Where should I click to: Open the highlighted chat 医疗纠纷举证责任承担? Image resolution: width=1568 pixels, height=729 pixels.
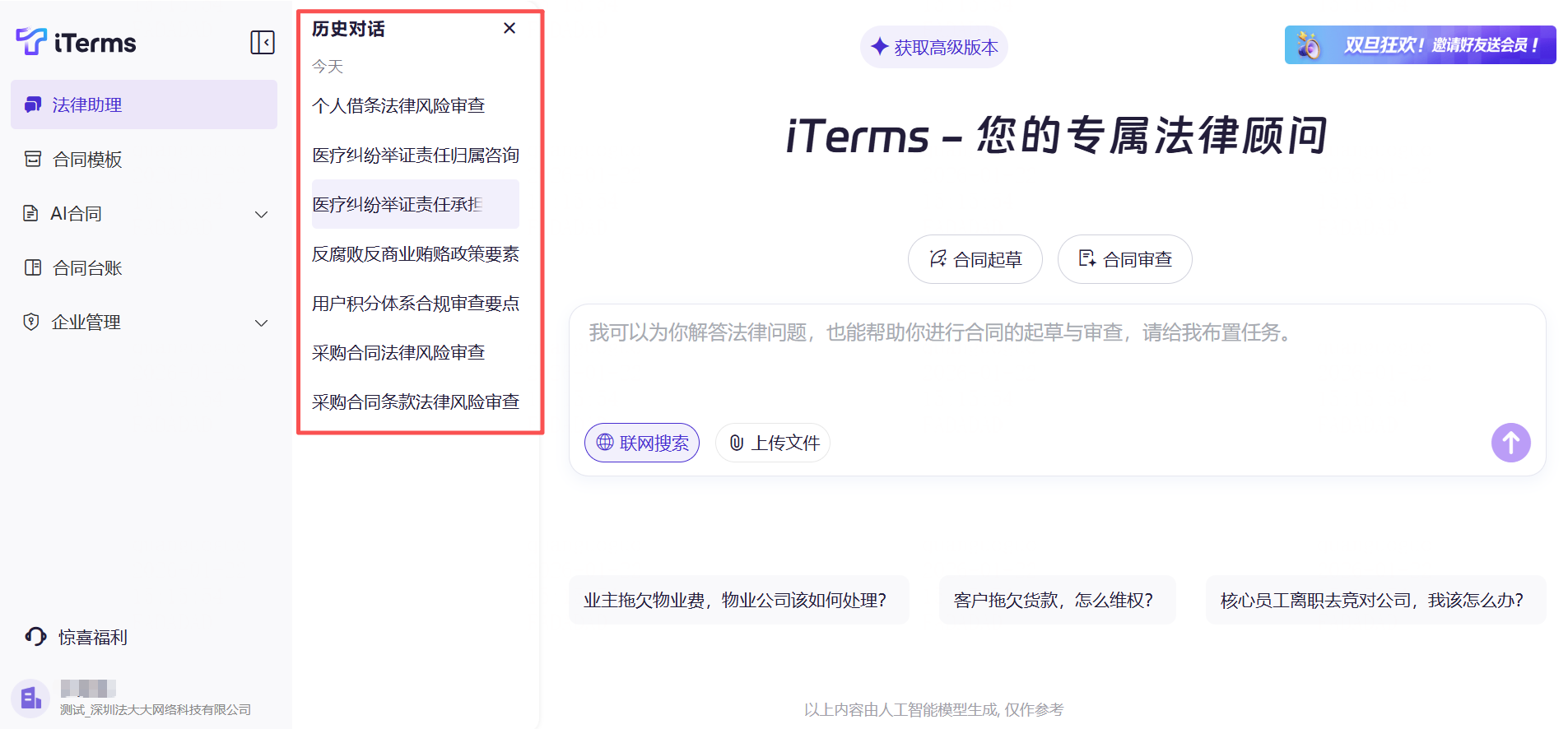click(x=416, y=204)
